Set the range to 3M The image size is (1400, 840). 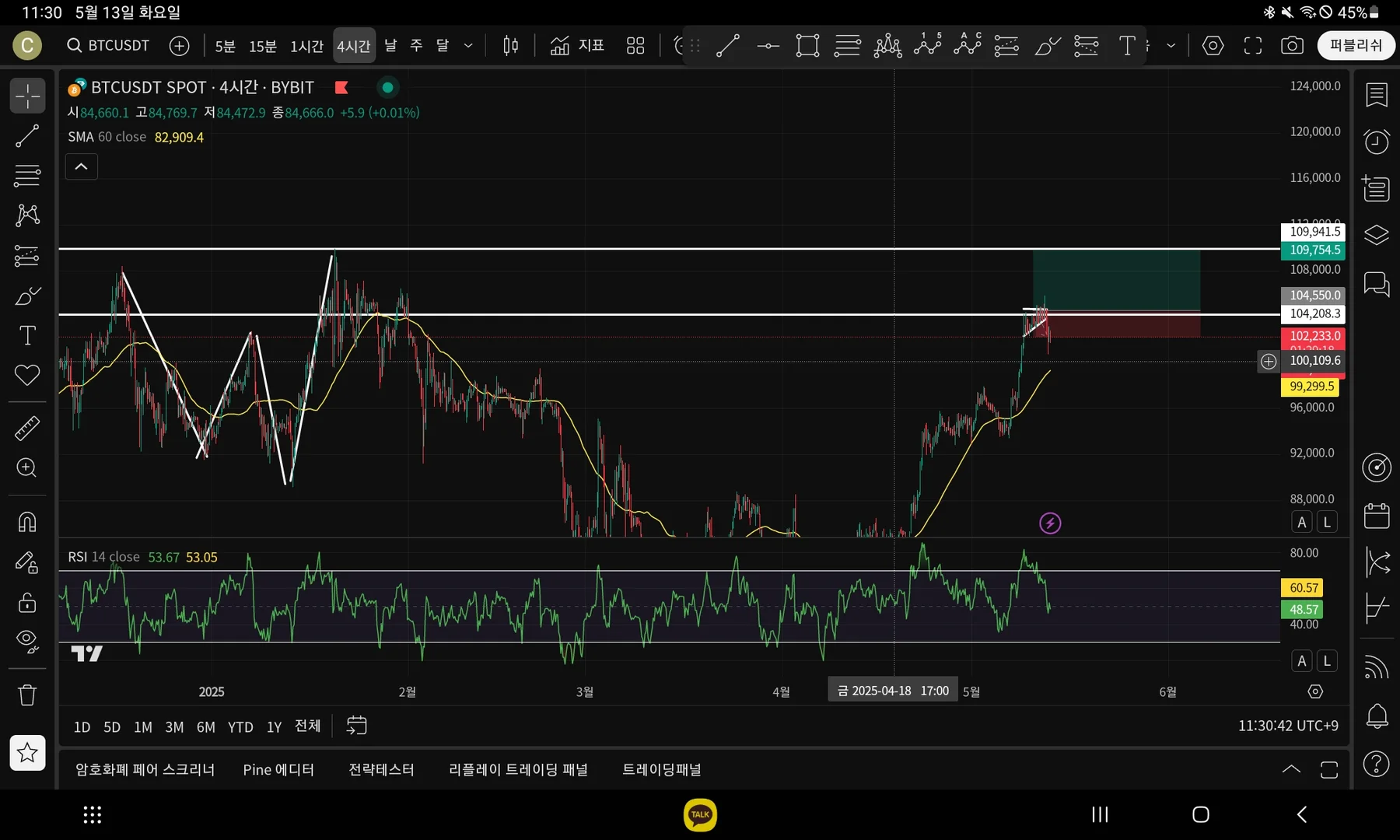click(174, 726)
